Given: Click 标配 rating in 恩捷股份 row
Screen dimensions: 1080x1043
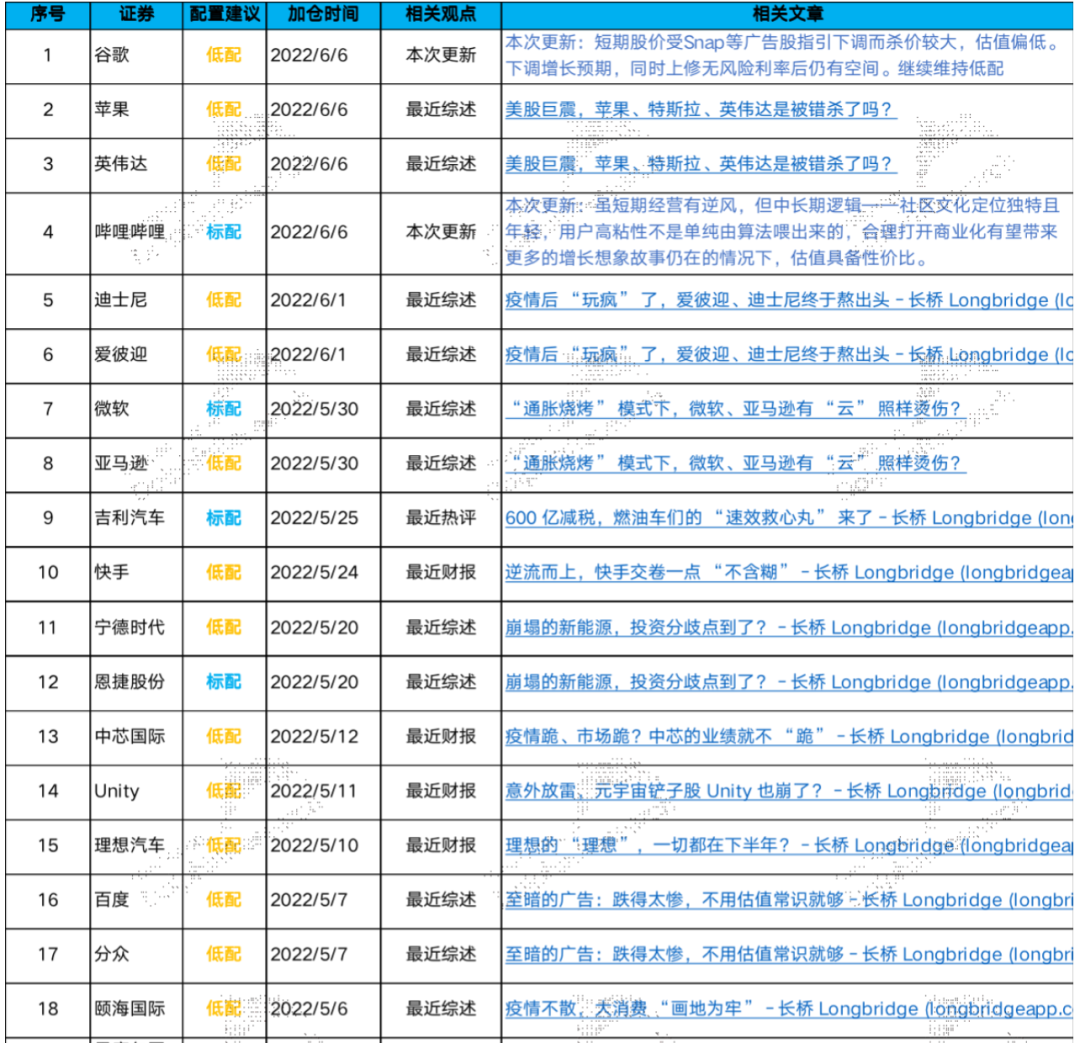Looking at the screenshot, I should pos(224,682).
